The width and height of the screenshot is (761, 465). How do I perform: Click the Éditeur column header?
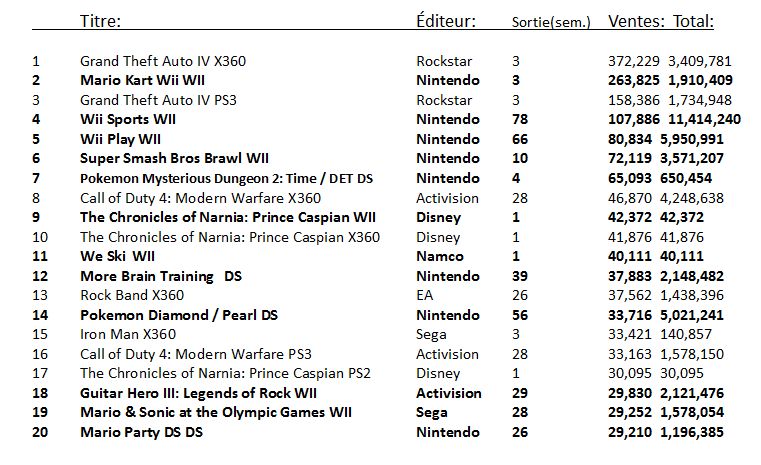[x=446, y=21]
